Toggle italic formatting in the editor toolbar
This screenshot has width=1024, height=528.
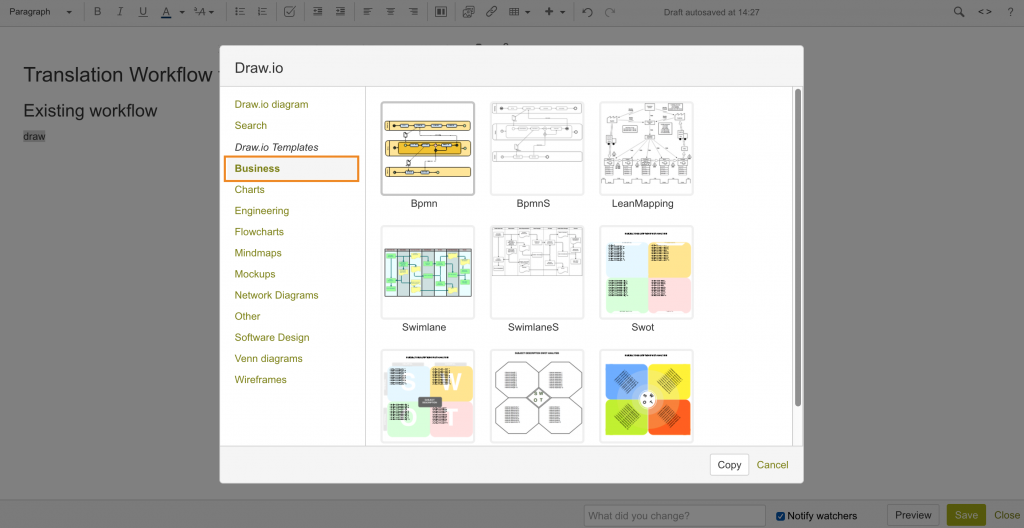coord(120,12)
